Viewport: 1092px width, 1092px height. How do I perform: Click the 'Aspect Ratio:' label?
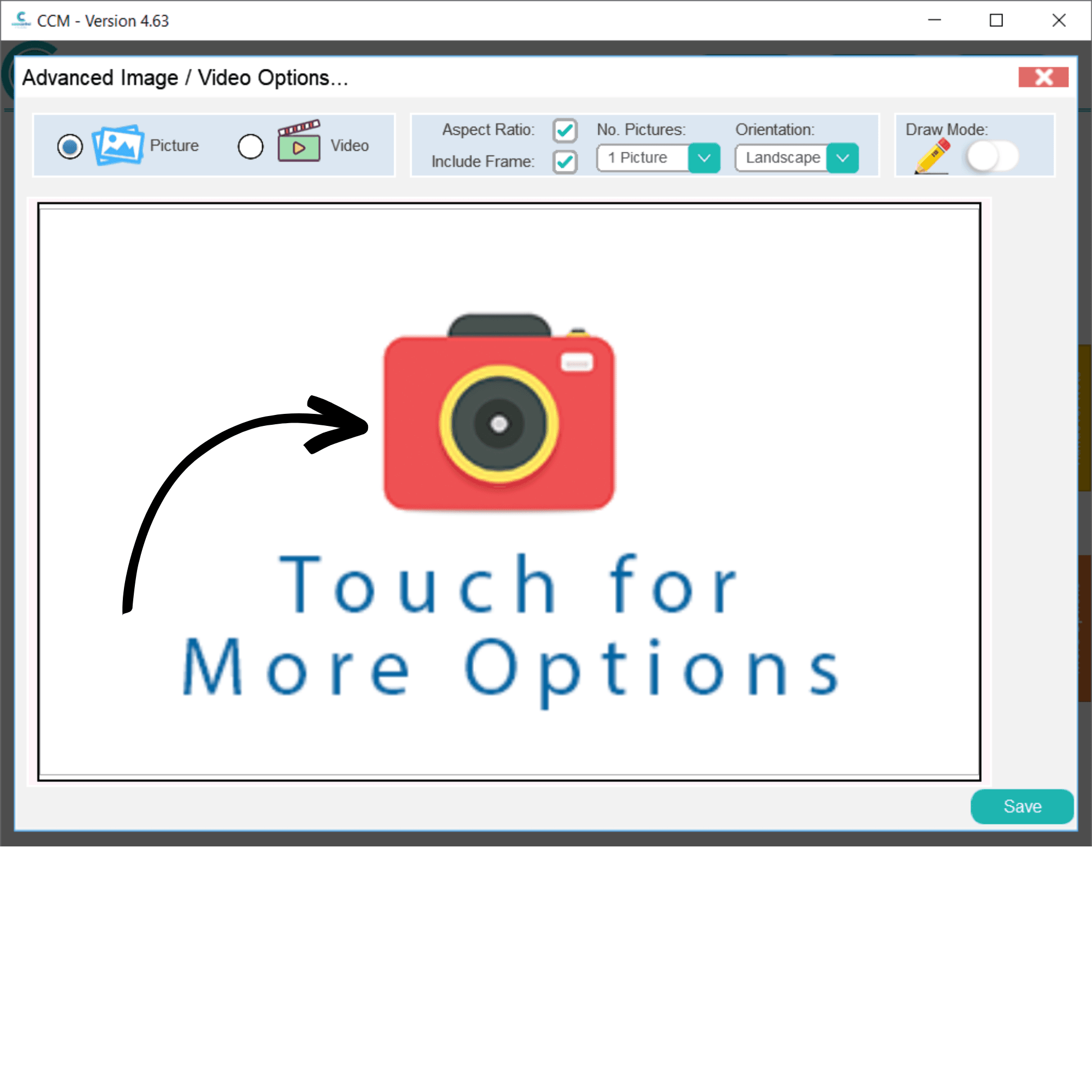click(x=488, y=130)
